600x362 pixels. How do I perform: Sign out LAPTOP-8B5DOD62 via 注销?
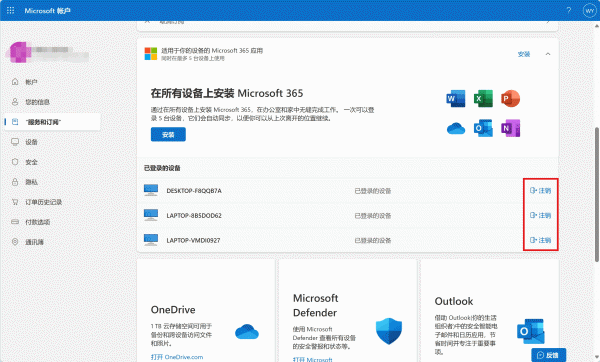tap(540, 215)
